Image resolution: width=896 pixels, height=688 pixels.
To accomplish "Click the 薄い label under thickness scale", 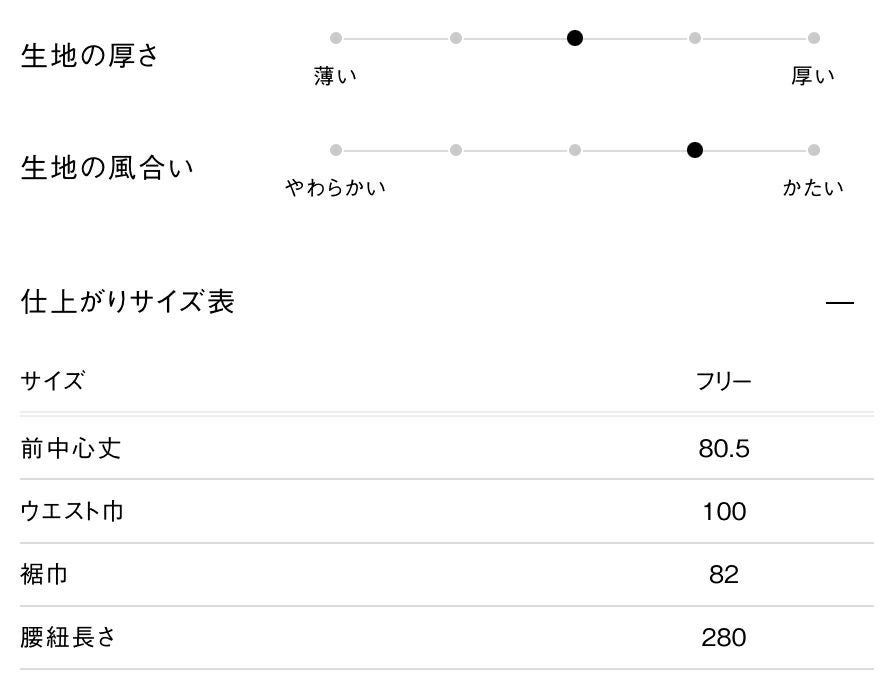I will point(336,77).
